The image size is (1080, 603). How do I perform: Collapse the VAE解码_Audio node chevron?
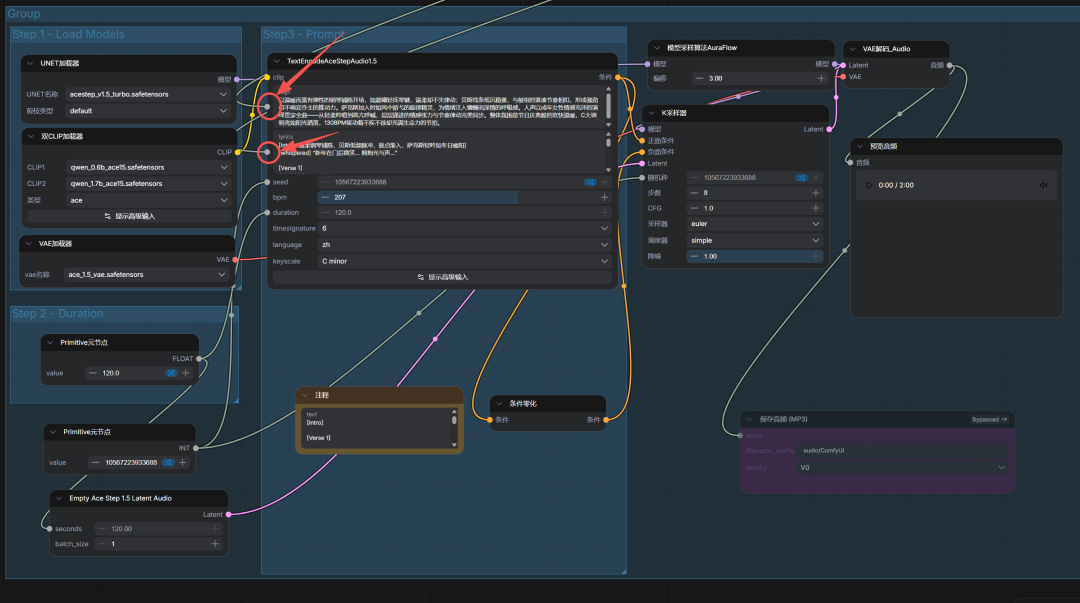[x=853, y=48]
